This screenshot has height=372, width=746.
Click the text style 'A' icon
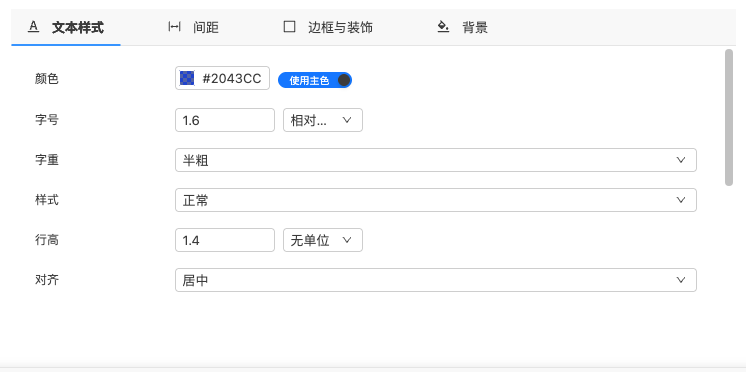(33, 27)
